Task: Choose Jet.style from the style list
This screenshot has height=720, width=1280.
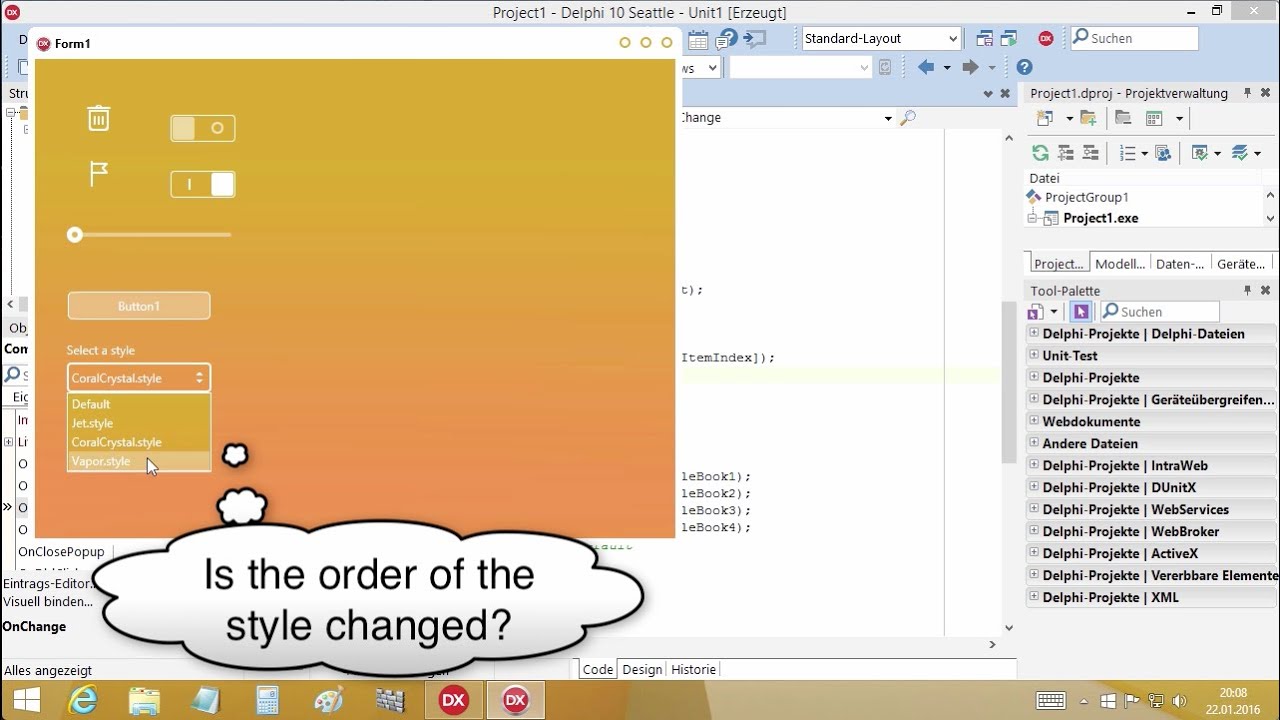Action: click(139, 423)
